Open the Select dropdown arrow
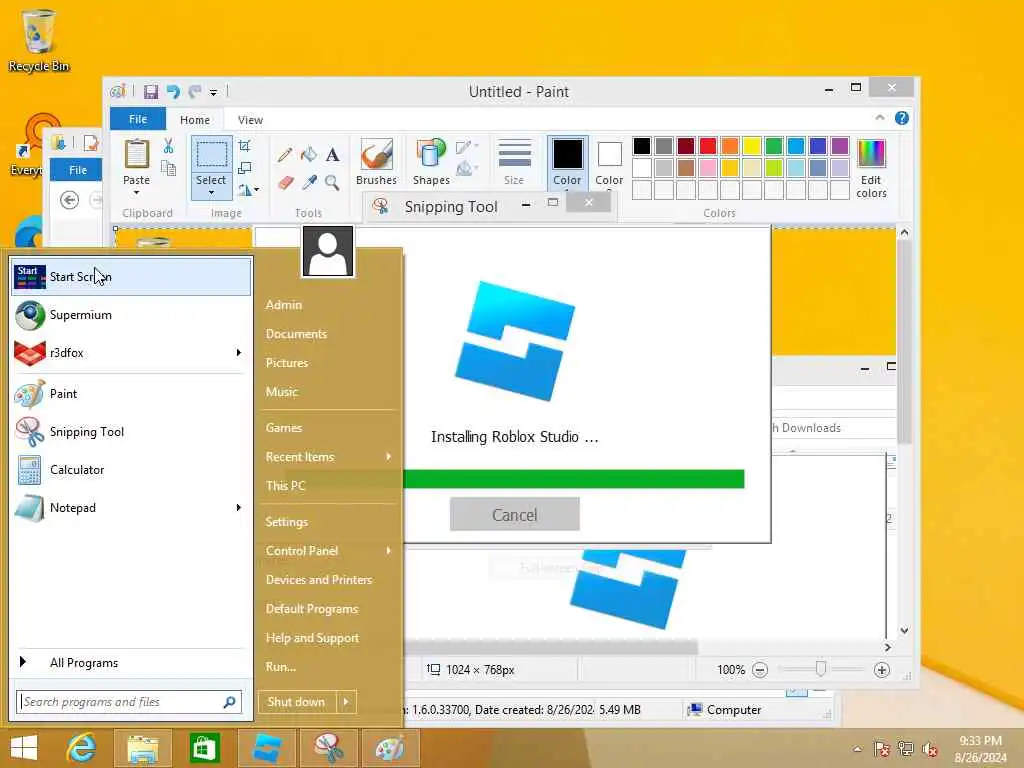This screenshot has height=768, width=1024. pyautogui.click(x=211, y=193)
